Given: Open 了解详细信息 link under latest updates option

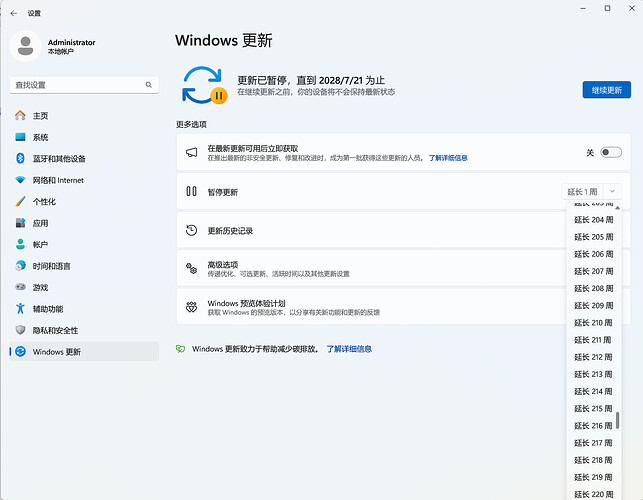Looking at the screenshot, I should 448,158.
